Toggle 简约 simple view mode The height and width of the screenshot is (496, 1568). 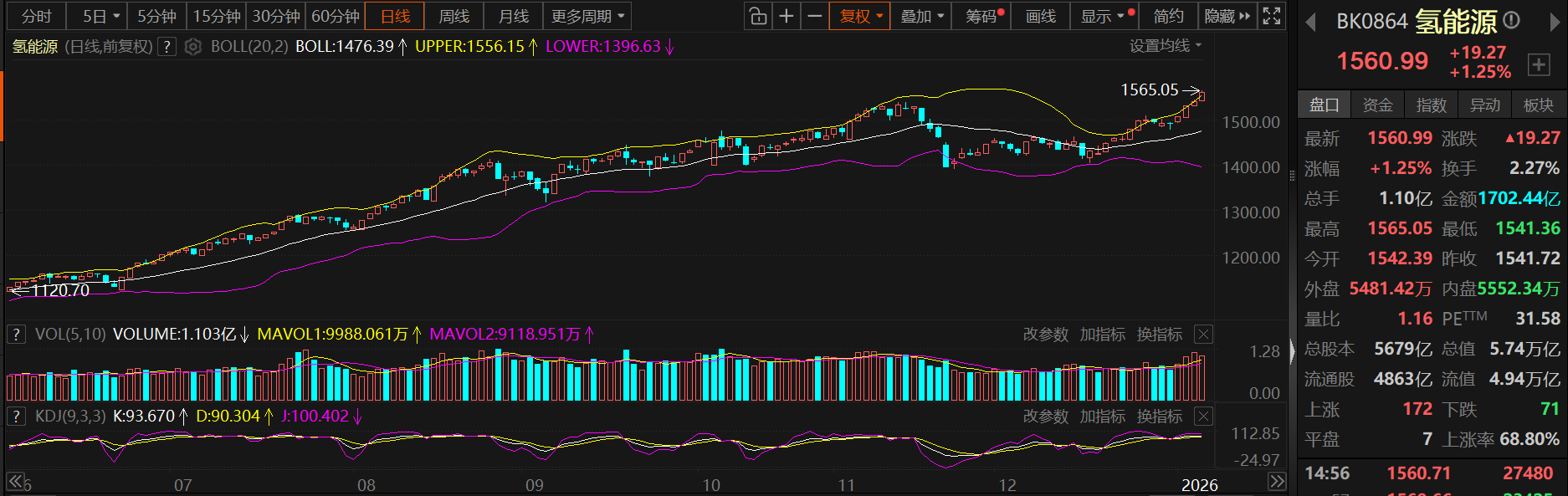(1168, 16)
